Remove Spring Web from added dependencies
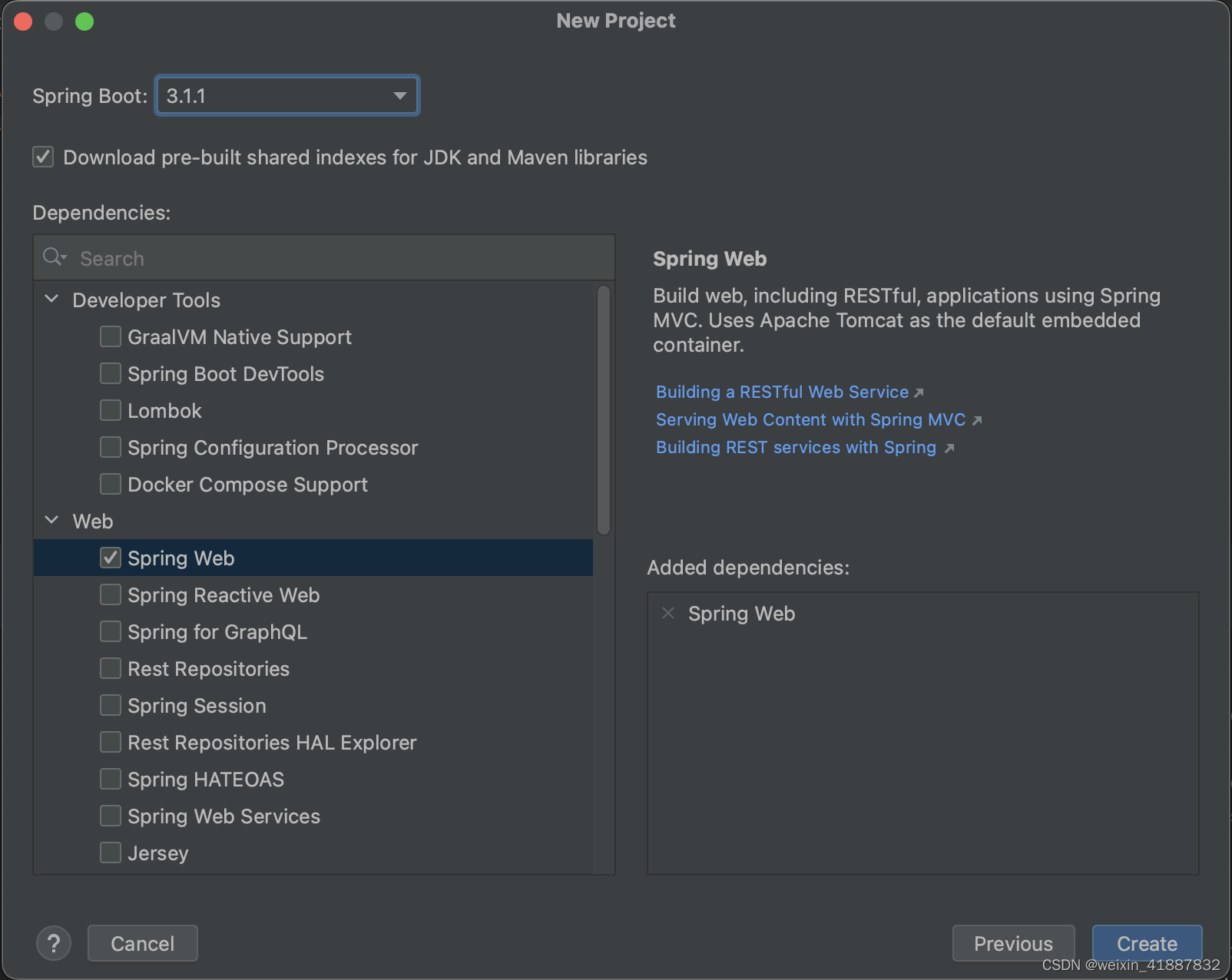This screenshot has width=1232, height=980. pos(668,613)
